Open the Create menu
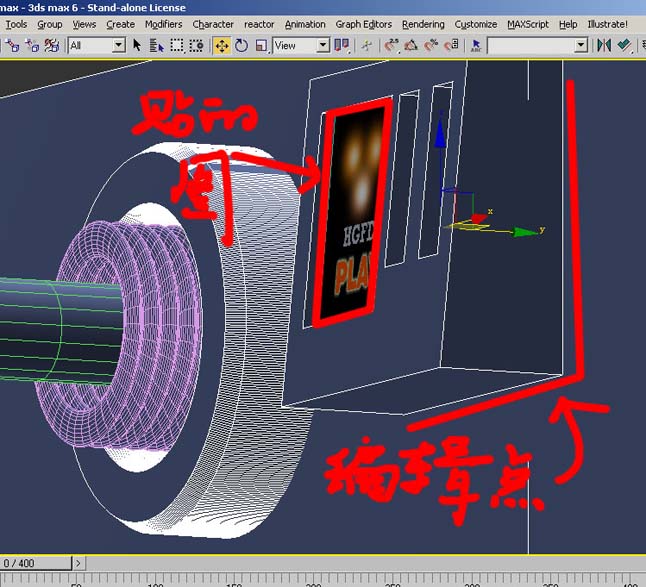The image size is (646, 587). pyautogui.click(x=120, y=24)
